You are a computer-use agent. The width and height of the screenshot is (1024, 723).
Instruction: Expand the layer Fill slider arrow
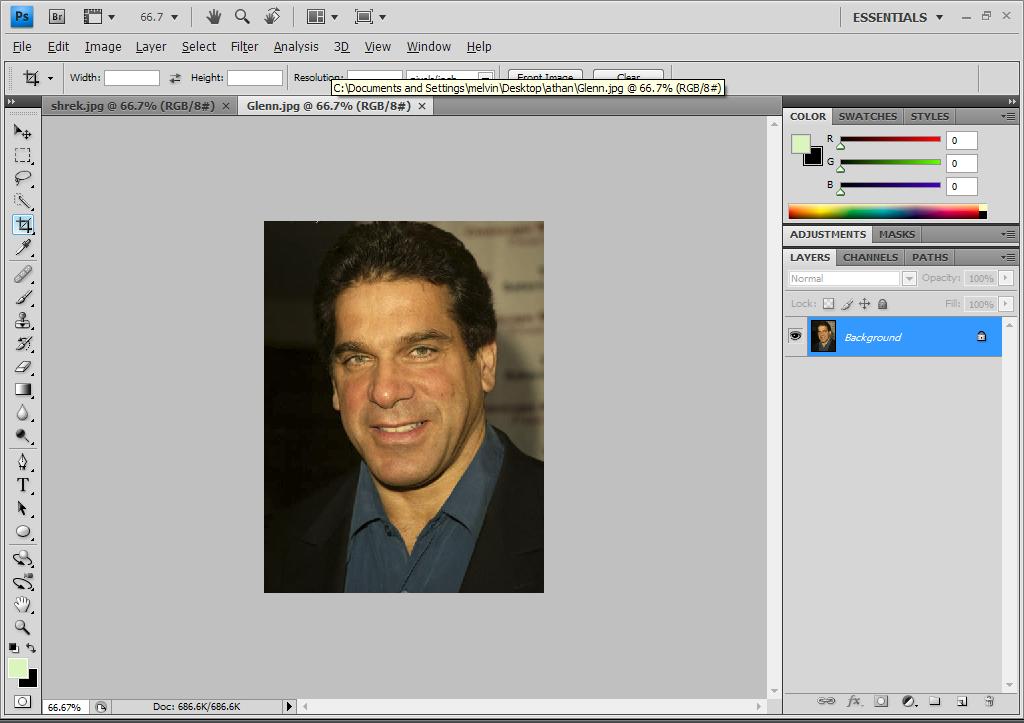(1006, 304)
